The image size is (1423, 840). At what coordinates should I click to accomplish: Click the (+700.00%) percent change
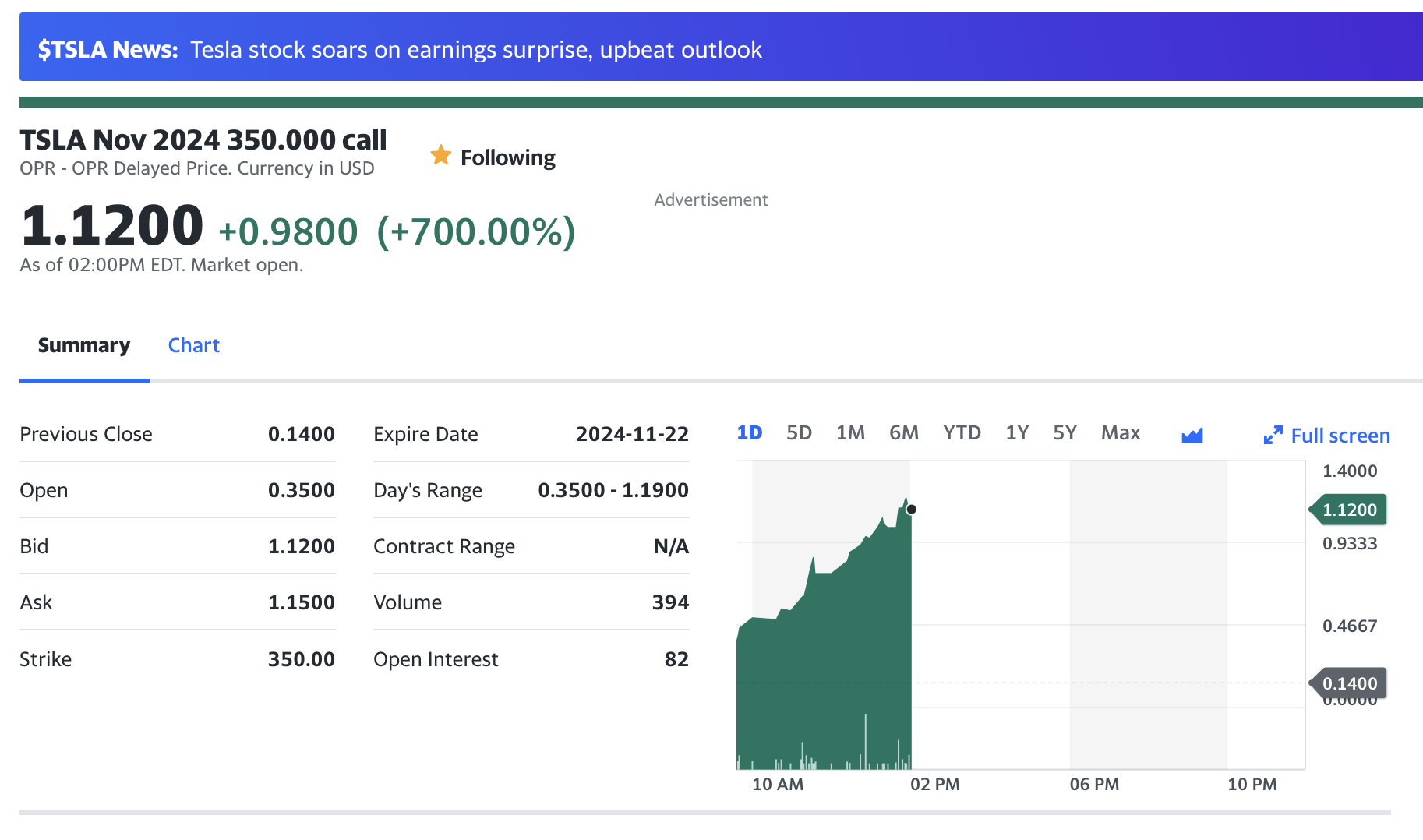(x=476, y=231)
